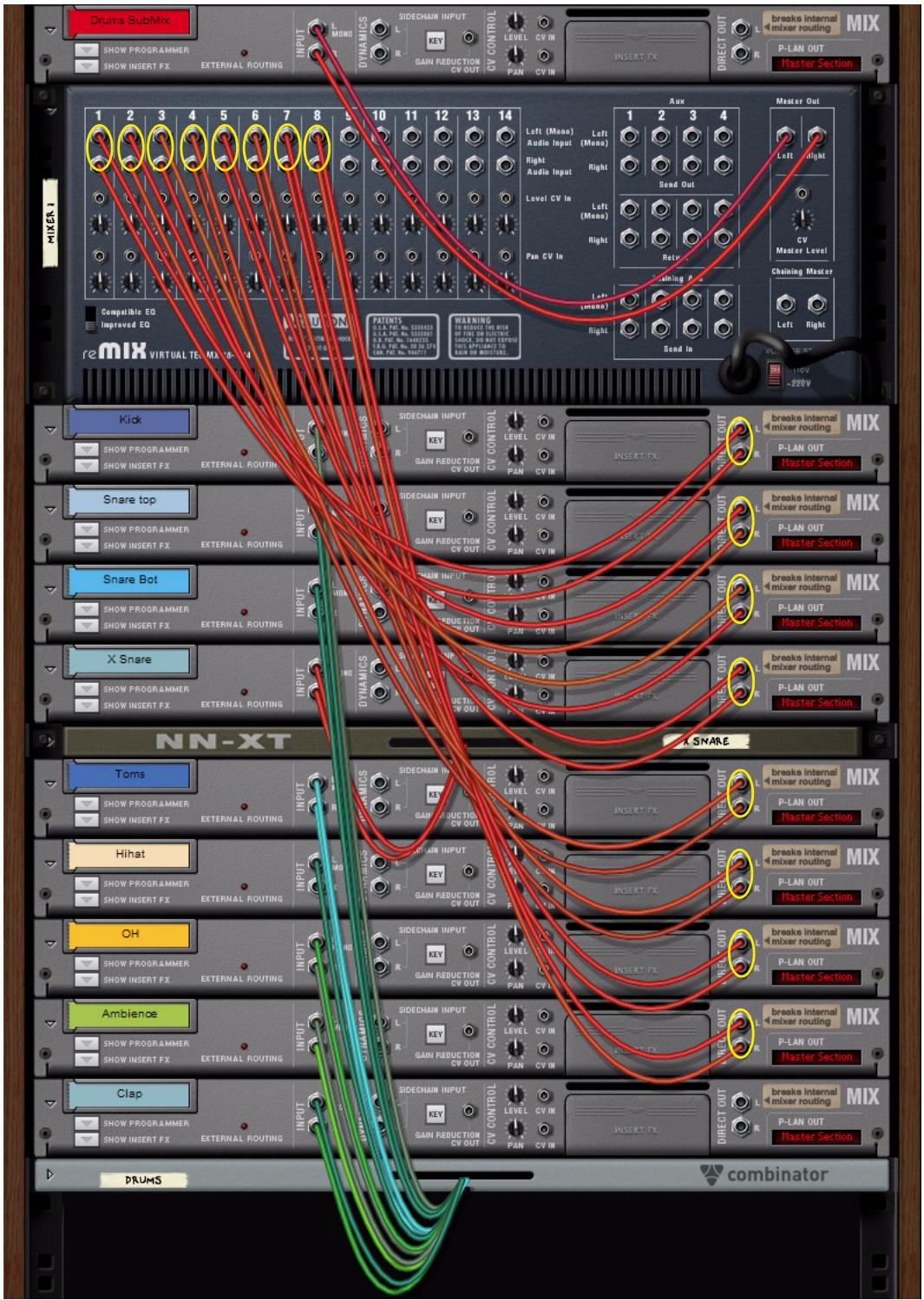Collapse the Snare Bot mix channel

[x=50, y=589]
